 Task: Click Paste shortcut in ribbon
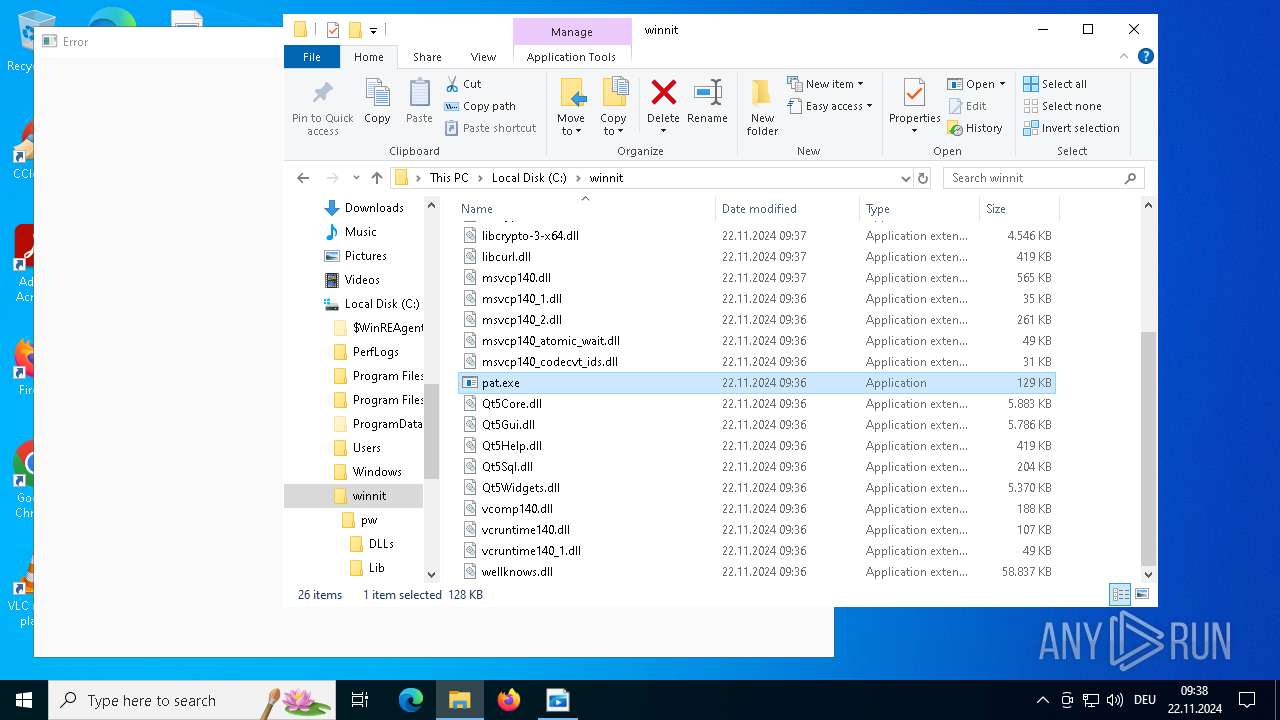pyautogui.click(x=490, y=128)
